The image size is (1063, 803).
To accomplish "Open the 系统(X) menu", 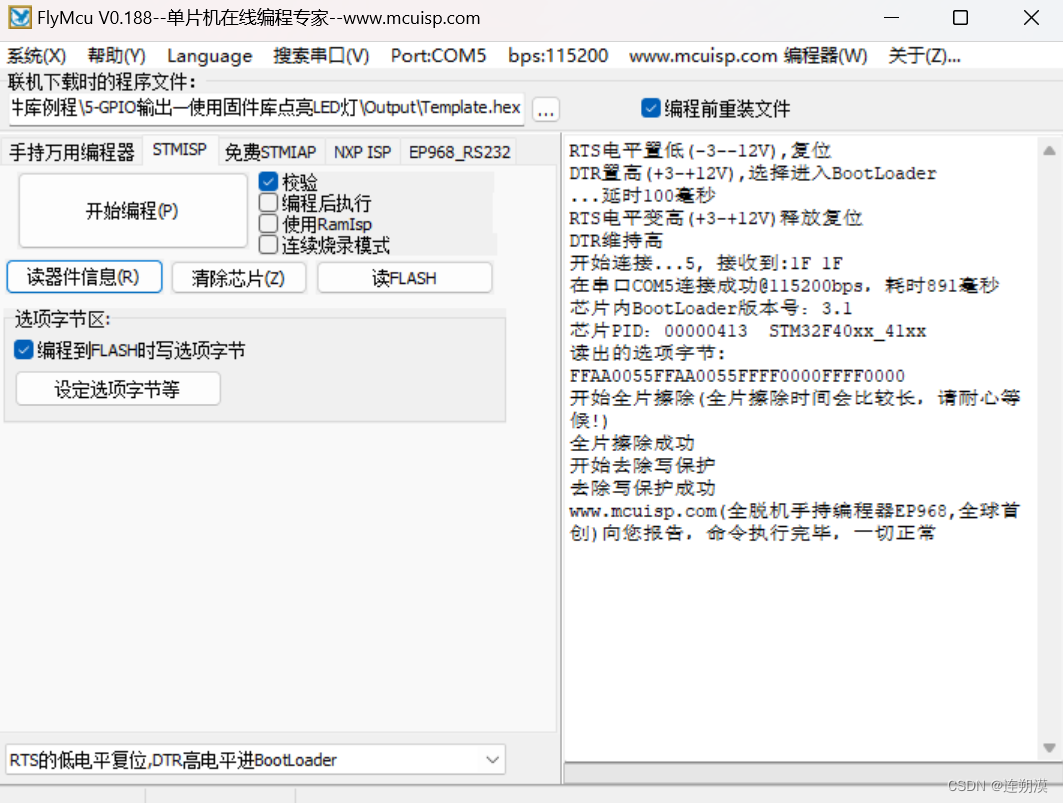I will pos(36,56).
